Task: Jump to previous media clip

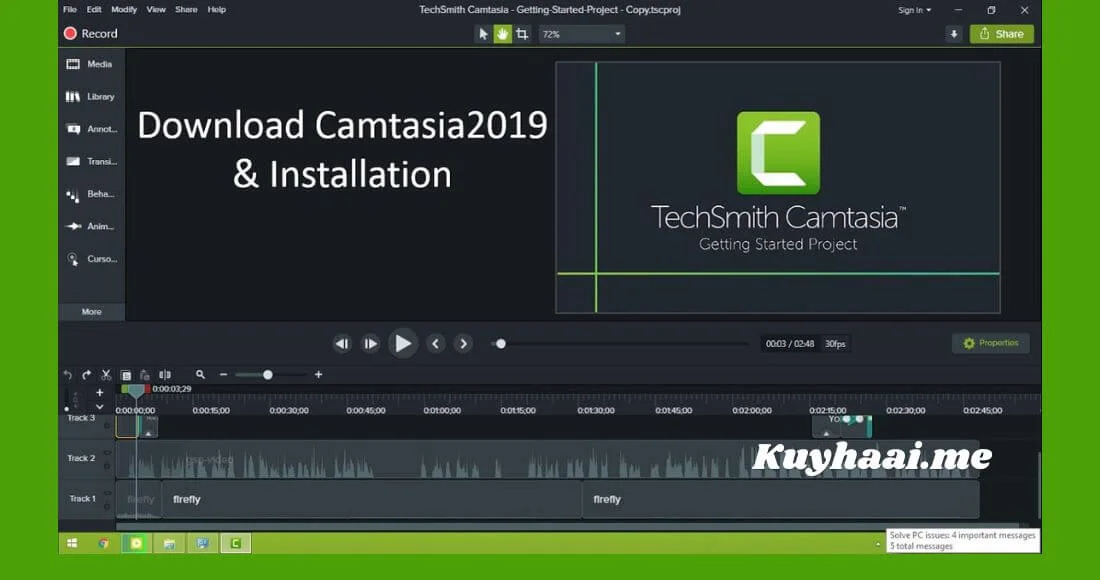Action: click(x=436, y=344)
